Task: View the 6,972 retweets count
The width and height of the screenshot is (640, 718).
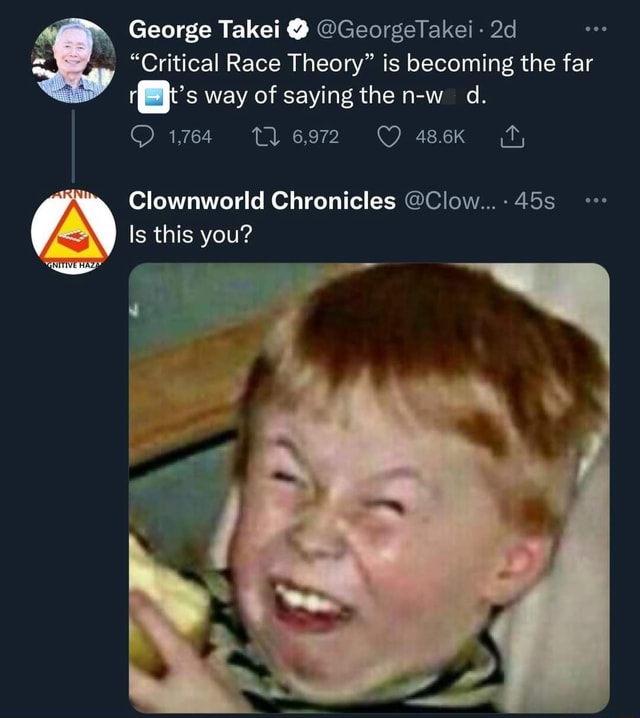Action: tap(316, 137)
